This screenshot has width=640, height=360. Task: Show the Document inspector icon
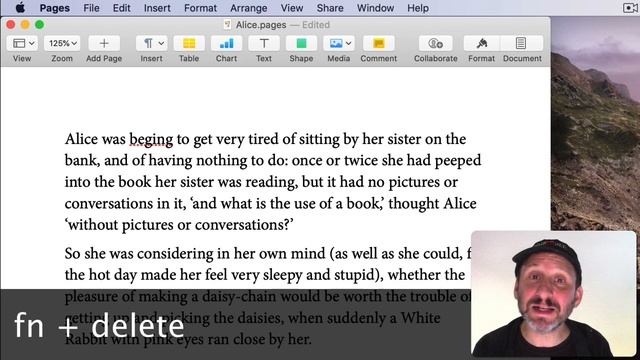pyautogui.click(x=521, y=43)
